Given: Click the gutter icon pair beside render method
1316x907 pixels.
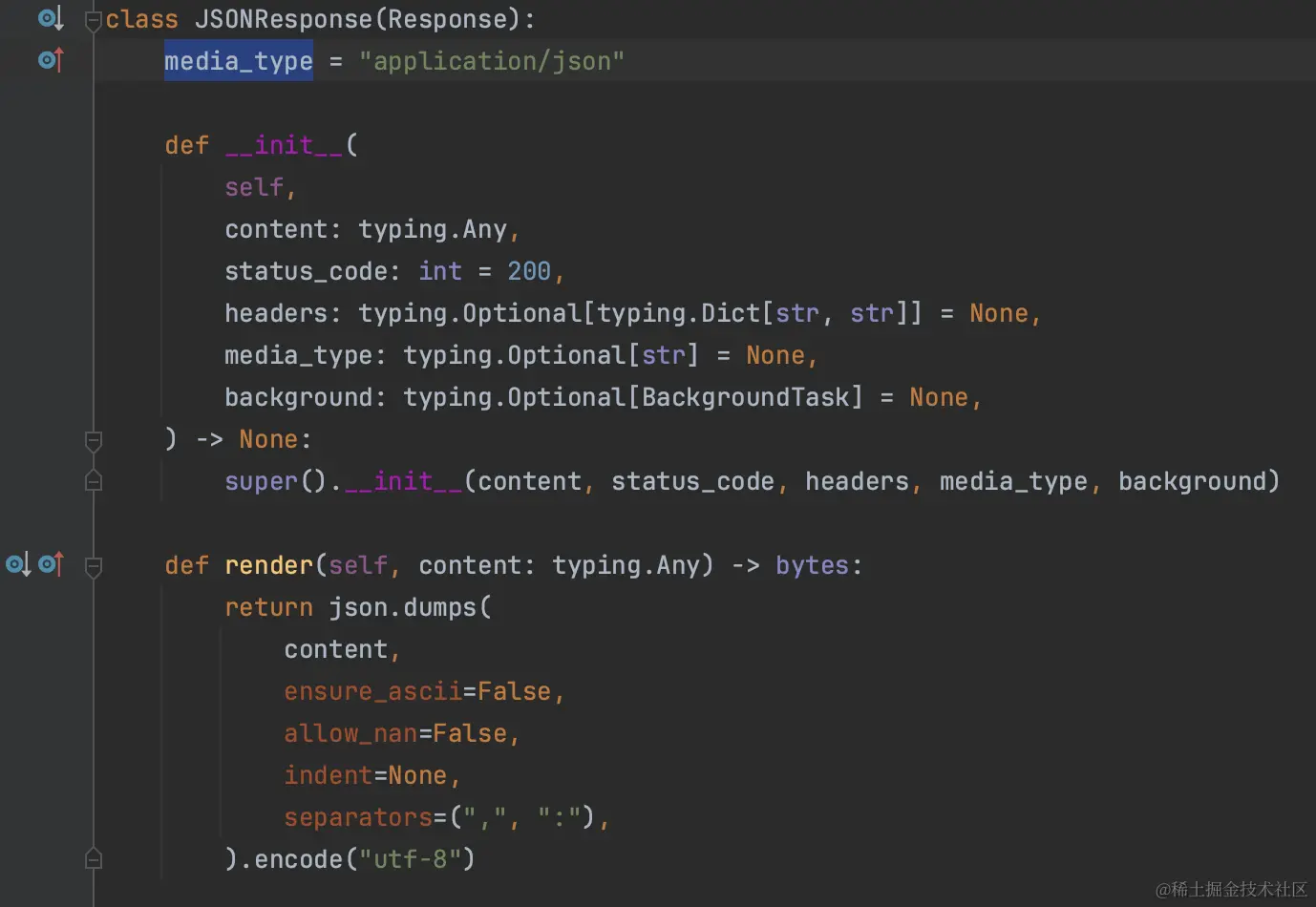Looking at the screenshot, I should coord(34,564).
